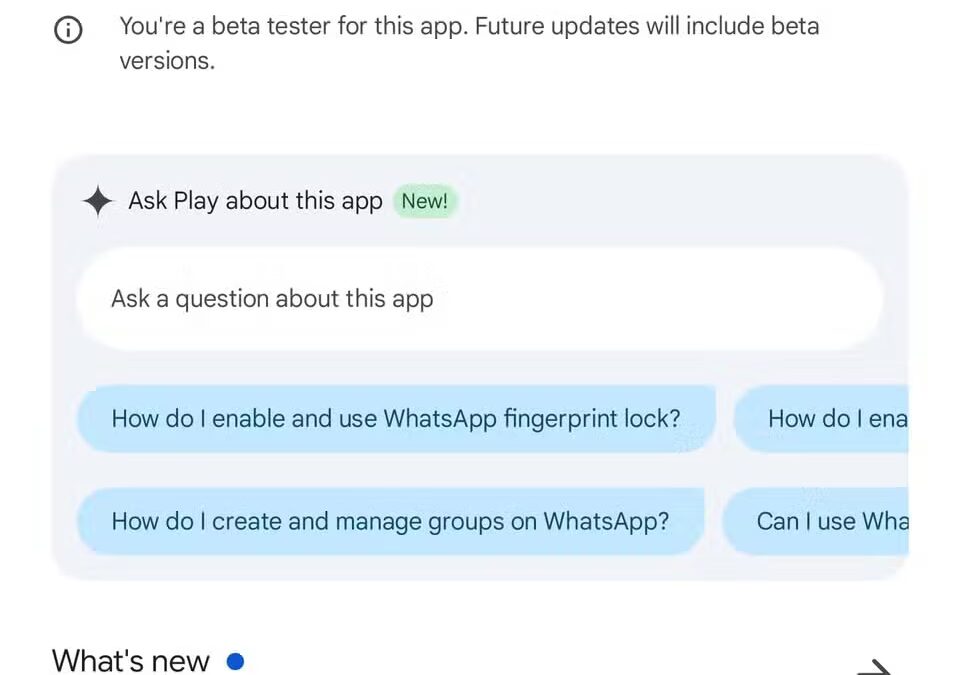960x675 pixels.
Task: Click the blue dot beside What's new
Action: pos(235,661)
